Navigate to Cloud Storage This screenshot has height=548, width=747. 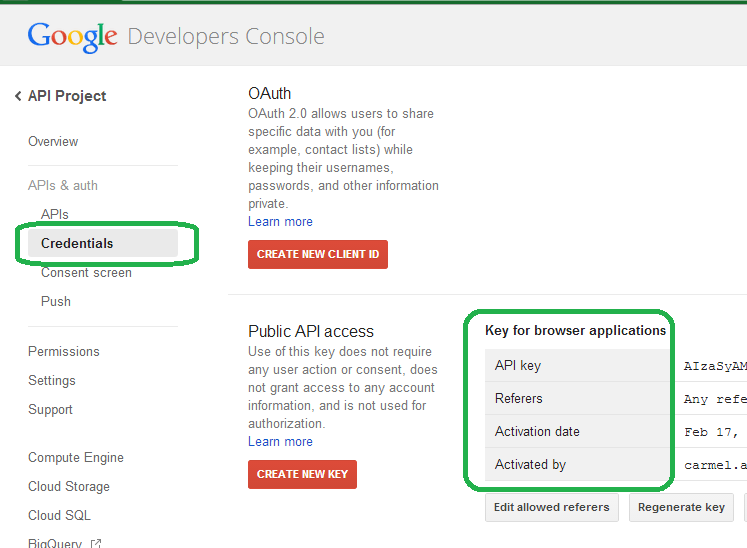click(69, 487)
